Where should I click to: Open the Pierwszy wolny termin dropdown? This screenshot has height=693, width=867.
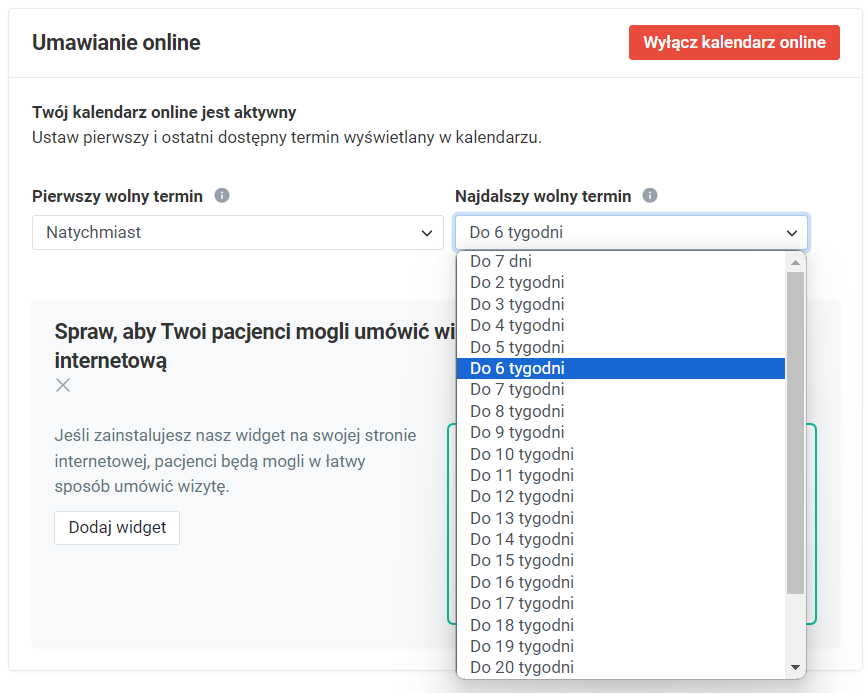(239, 232)
